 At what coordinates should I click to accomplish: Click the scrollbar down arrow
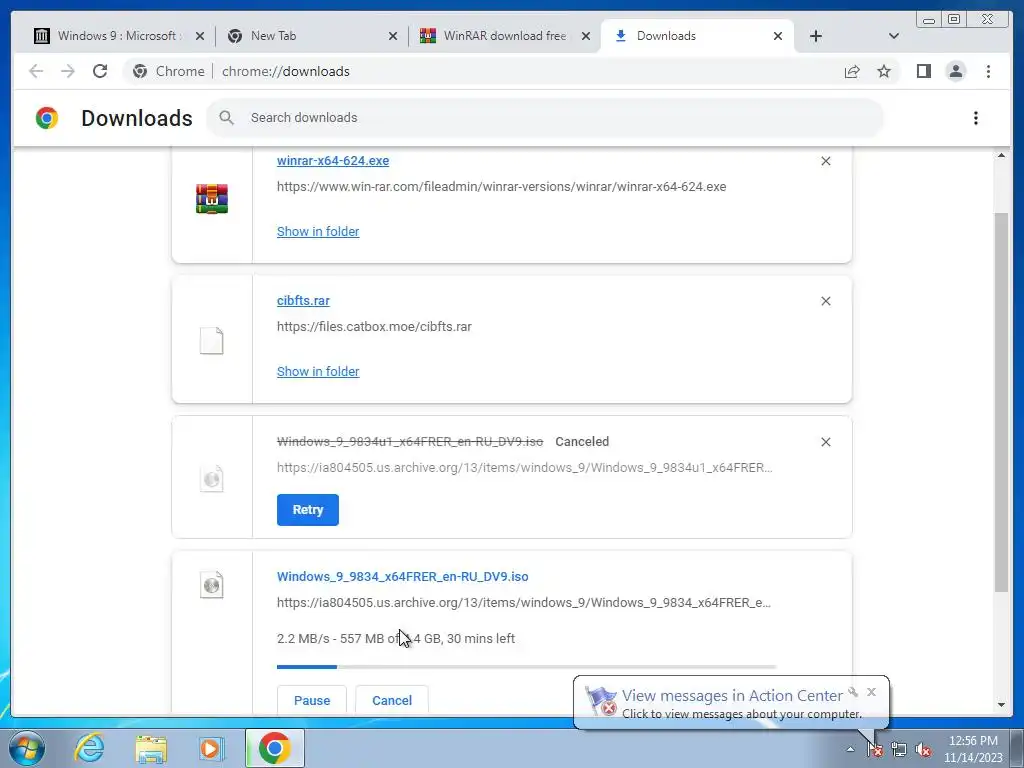1001,705
